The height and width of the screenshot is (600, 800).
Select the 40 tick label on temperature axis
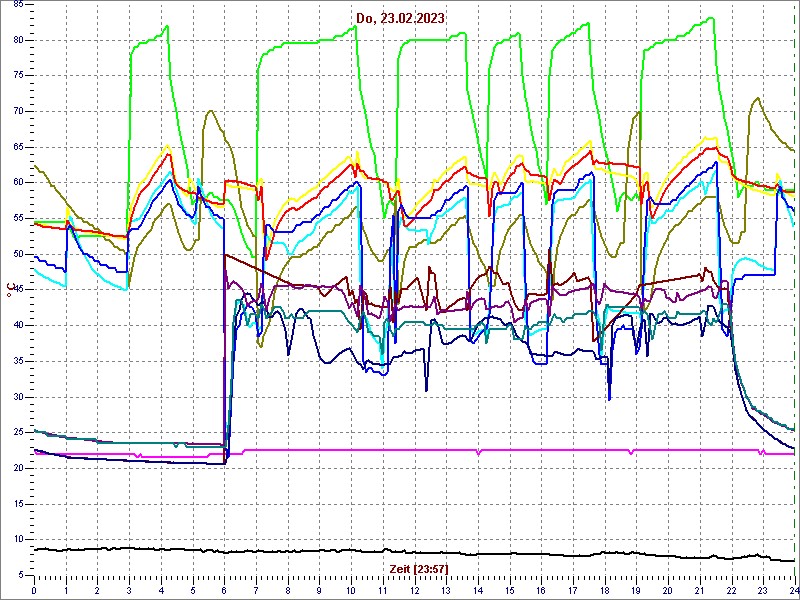coord(18,326)
